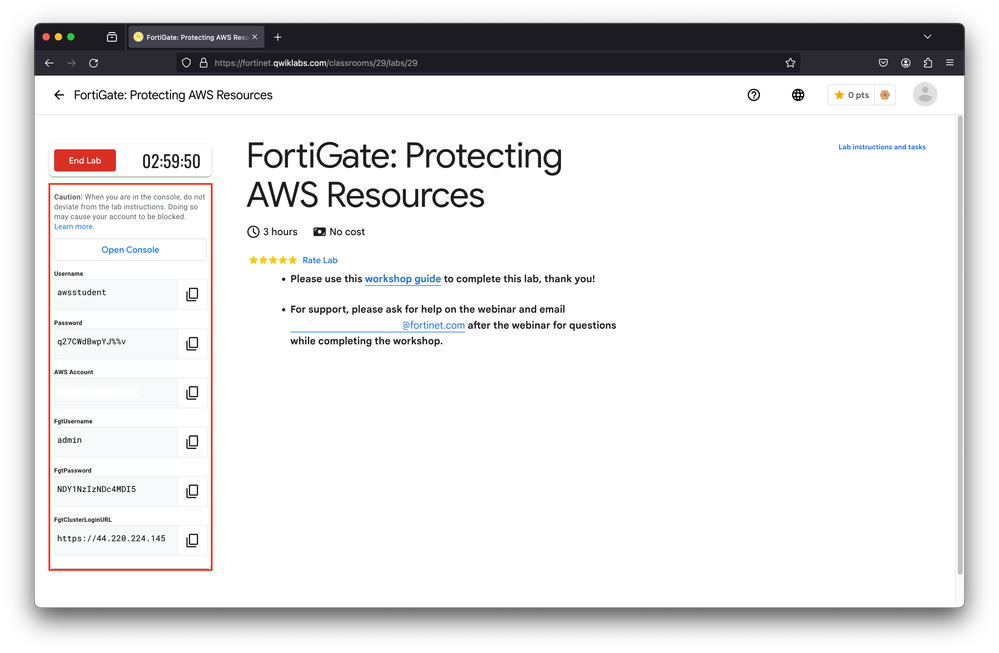Copy the FgtPassword value

pos(192,491)
